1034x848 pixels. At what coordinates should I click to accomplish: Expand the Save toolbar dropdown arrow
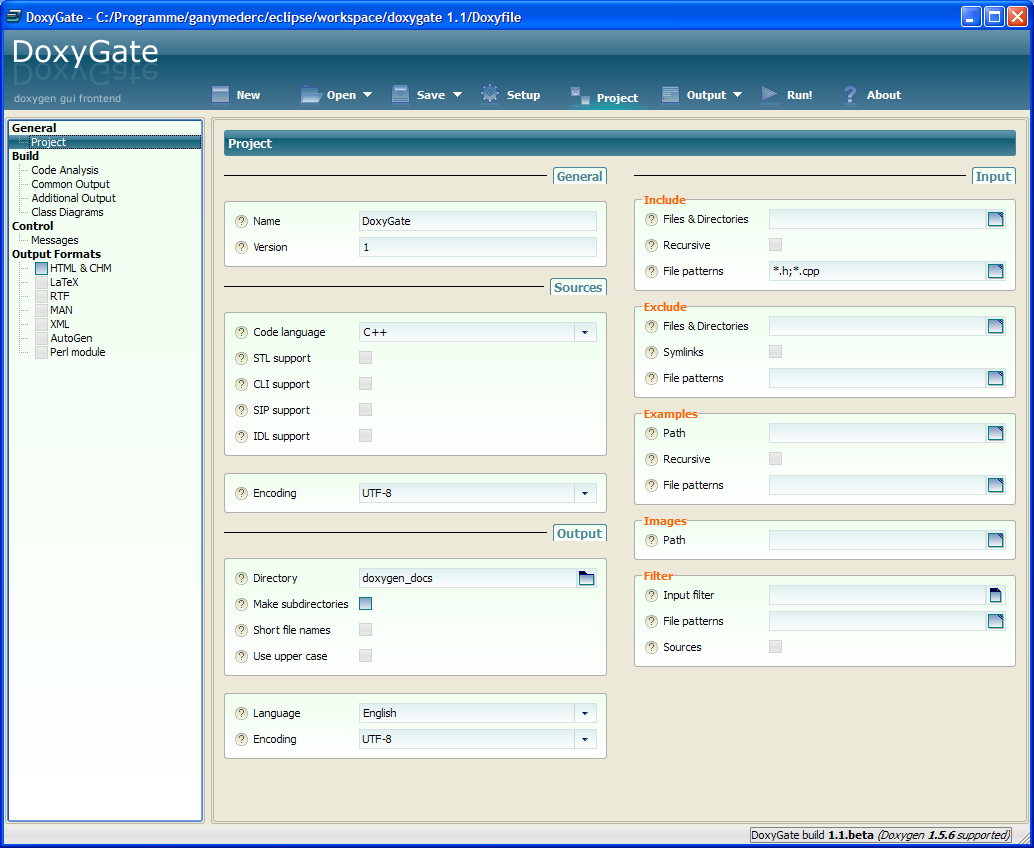[456, 95]
